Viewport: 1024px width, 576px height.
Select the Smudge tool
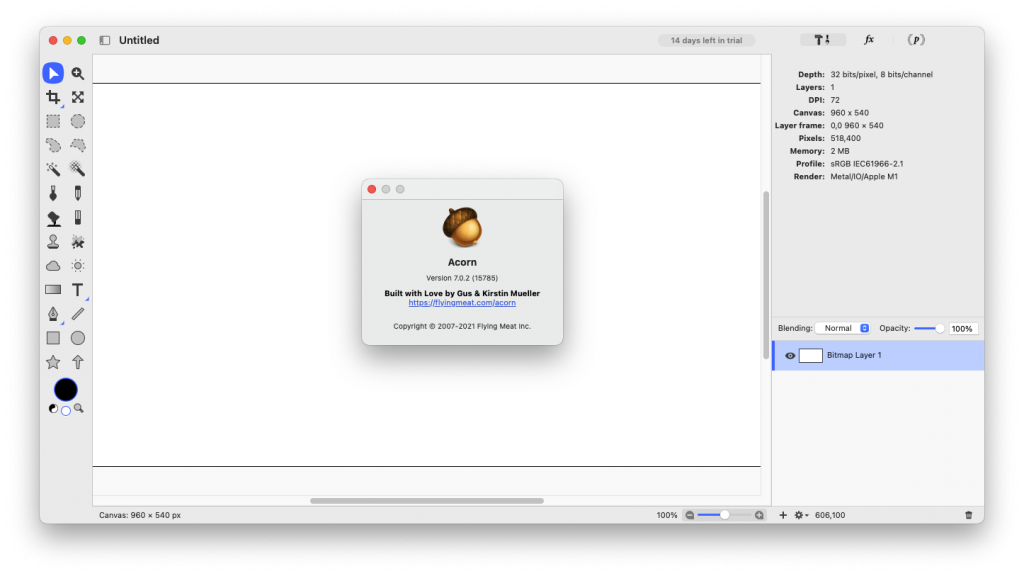pyautogui.click(x=78, y=242)
